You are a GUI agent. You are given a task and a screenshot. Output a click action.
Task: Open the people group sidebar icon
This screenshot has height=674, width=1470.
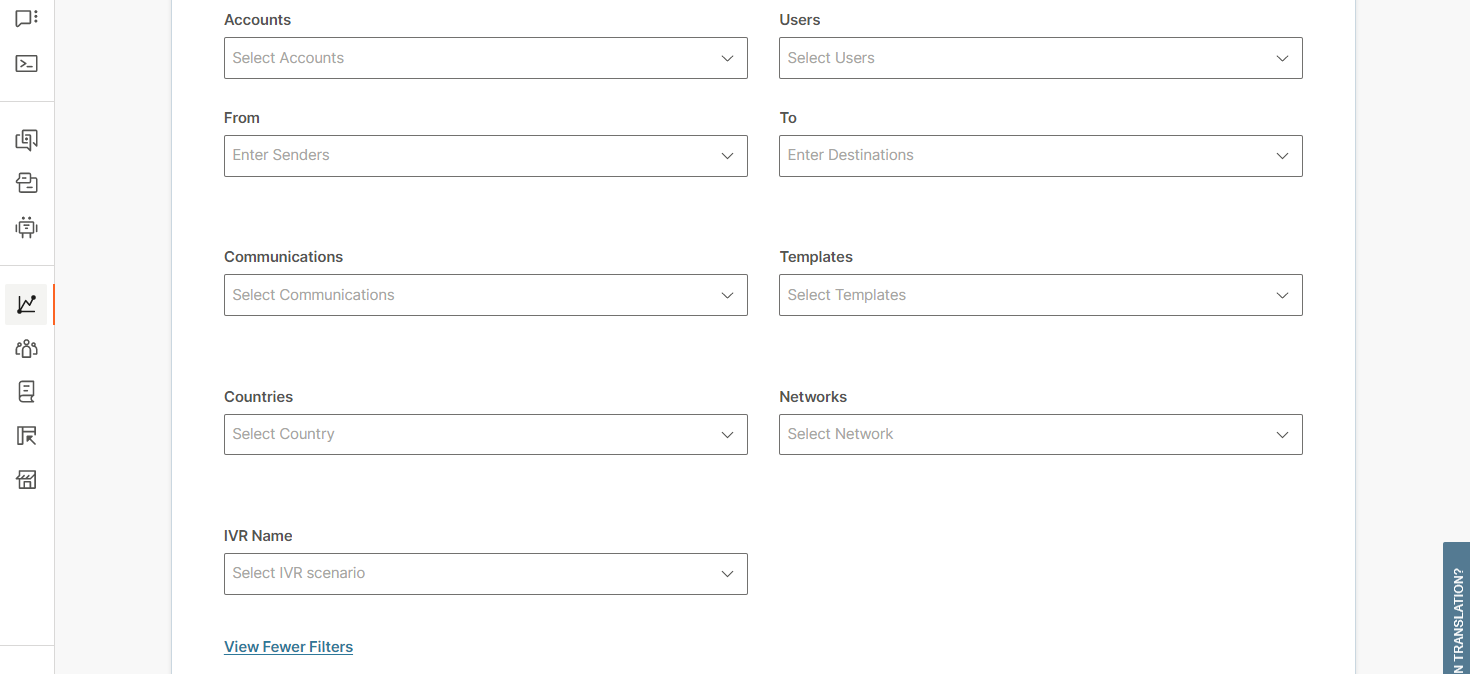point(27,348)
